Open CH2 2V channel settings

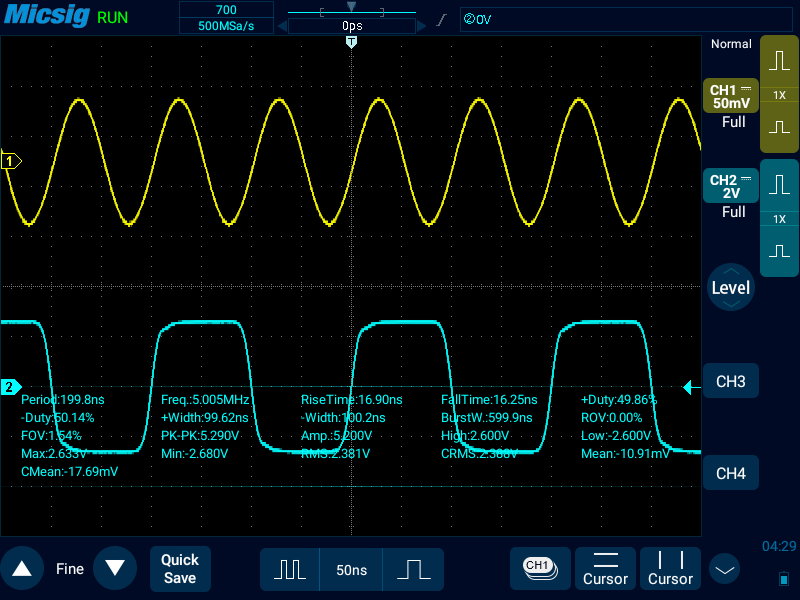(x=731, y=186)
